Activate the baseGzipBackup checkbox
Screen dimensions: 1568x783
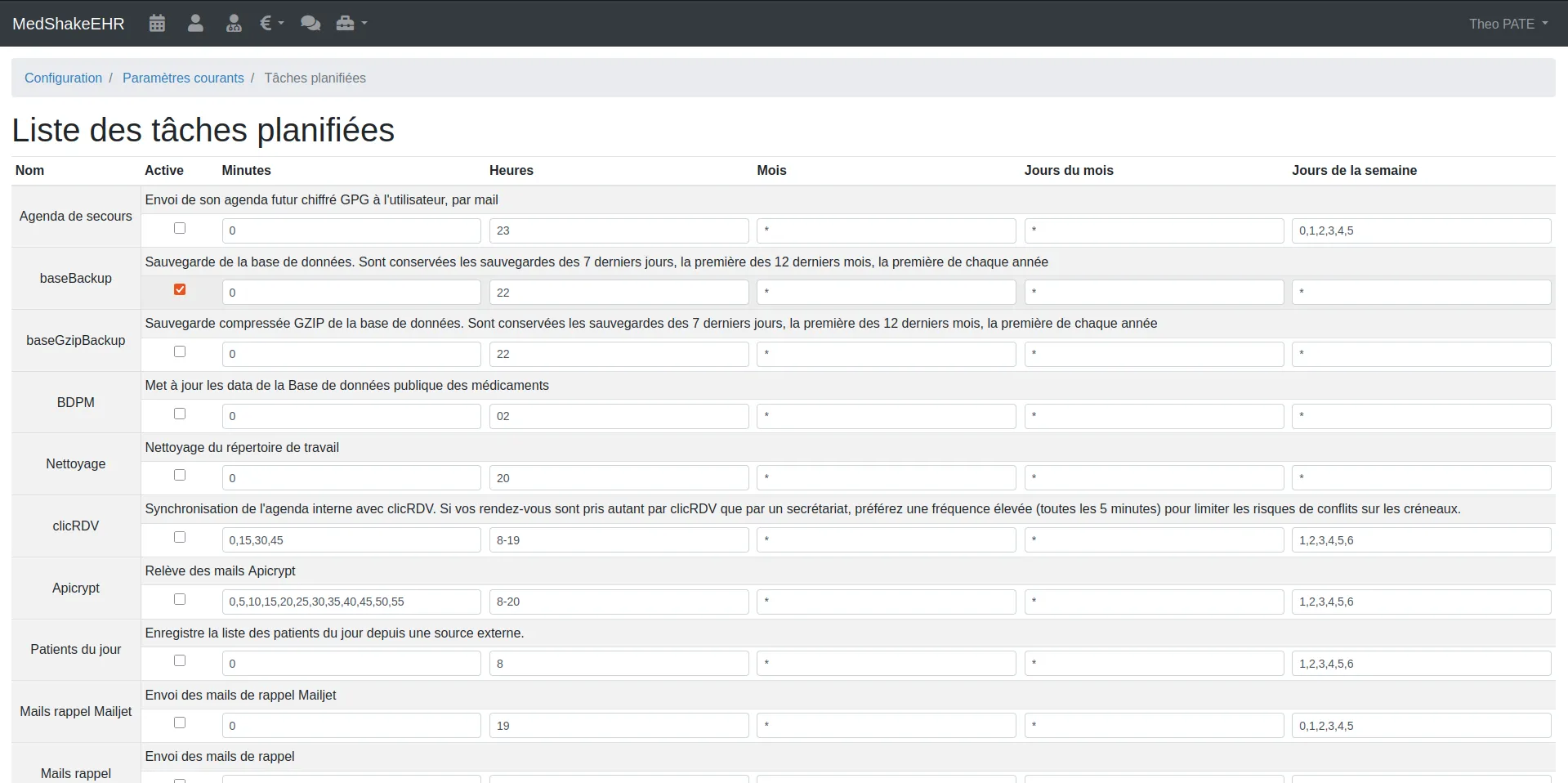180,351
